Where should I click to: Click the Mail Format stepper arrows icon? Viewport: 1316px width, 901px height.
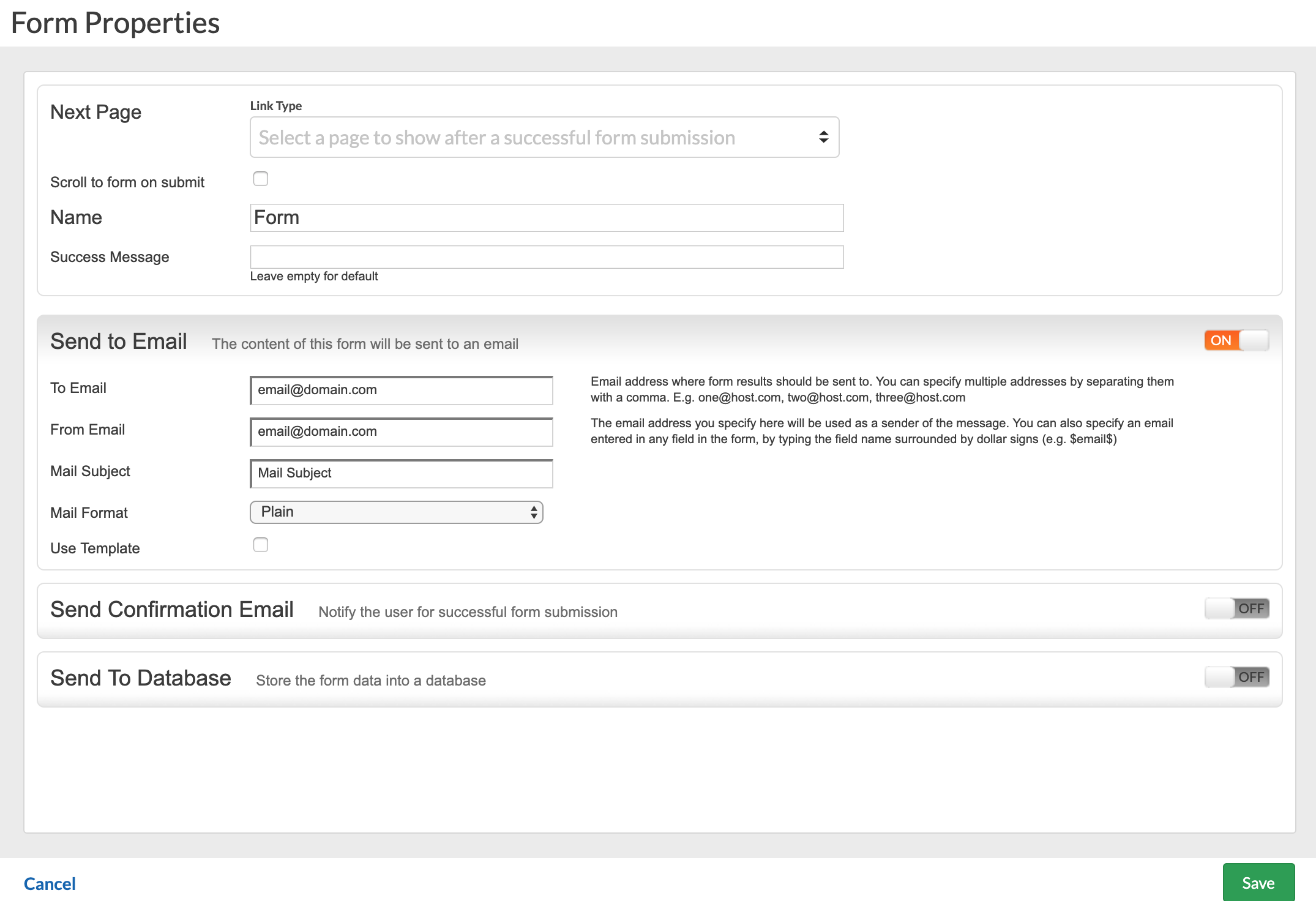(534, 512)
